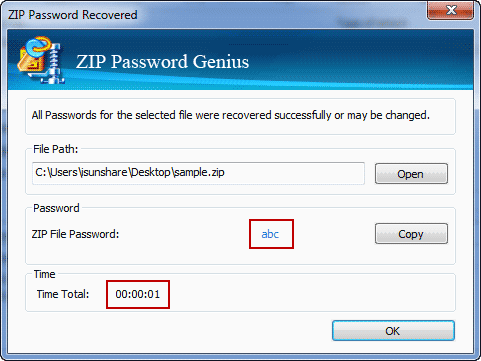Click inside the File Path text field
Viewport: 481px width, 361px height.
(198, 173)
